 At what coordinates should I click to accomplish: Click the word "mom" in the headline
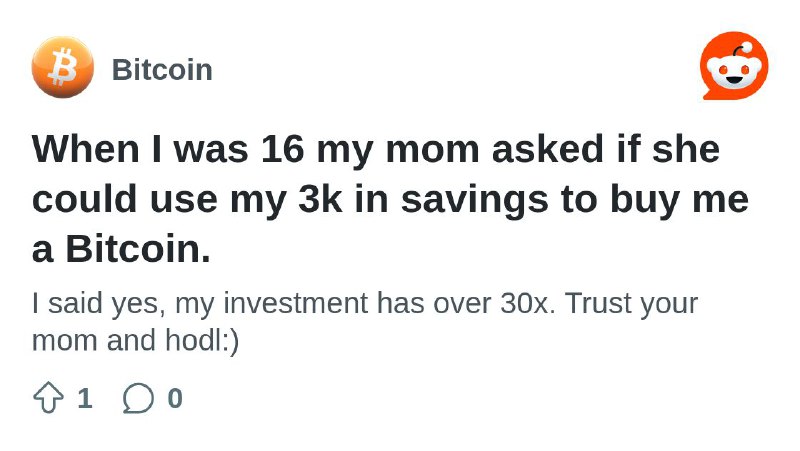tap(432, 150)
